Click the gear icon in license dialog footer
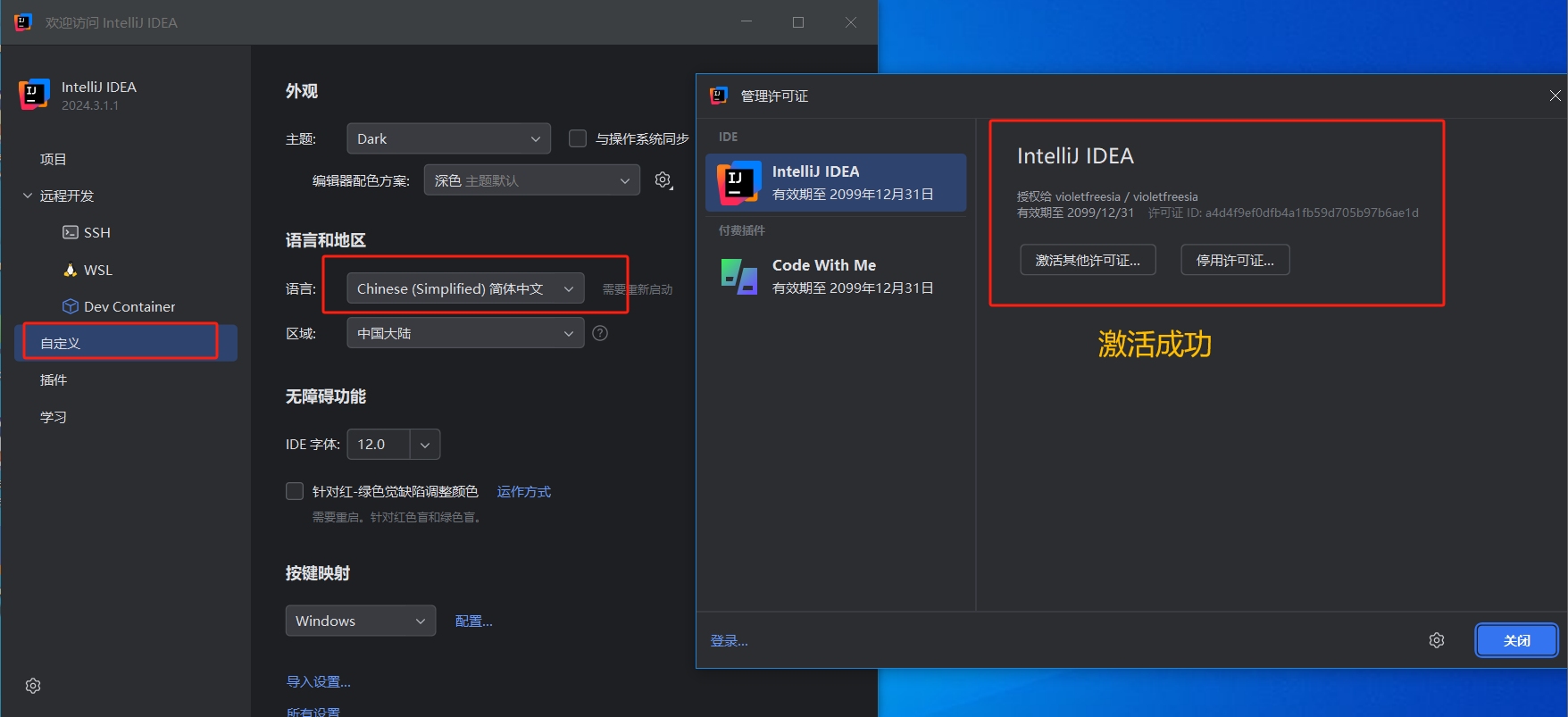This screenshot has width=1568, height=717. tap(1437, 640)
